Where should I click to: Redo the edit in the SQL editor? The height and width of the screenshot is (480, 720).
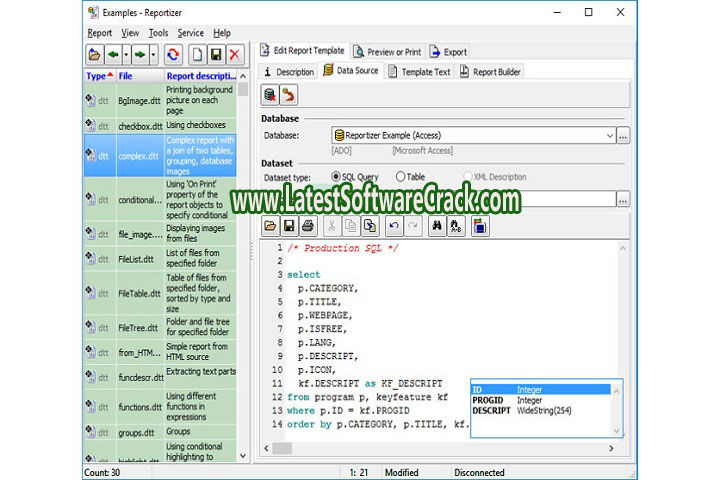click(x=413, y=226)
